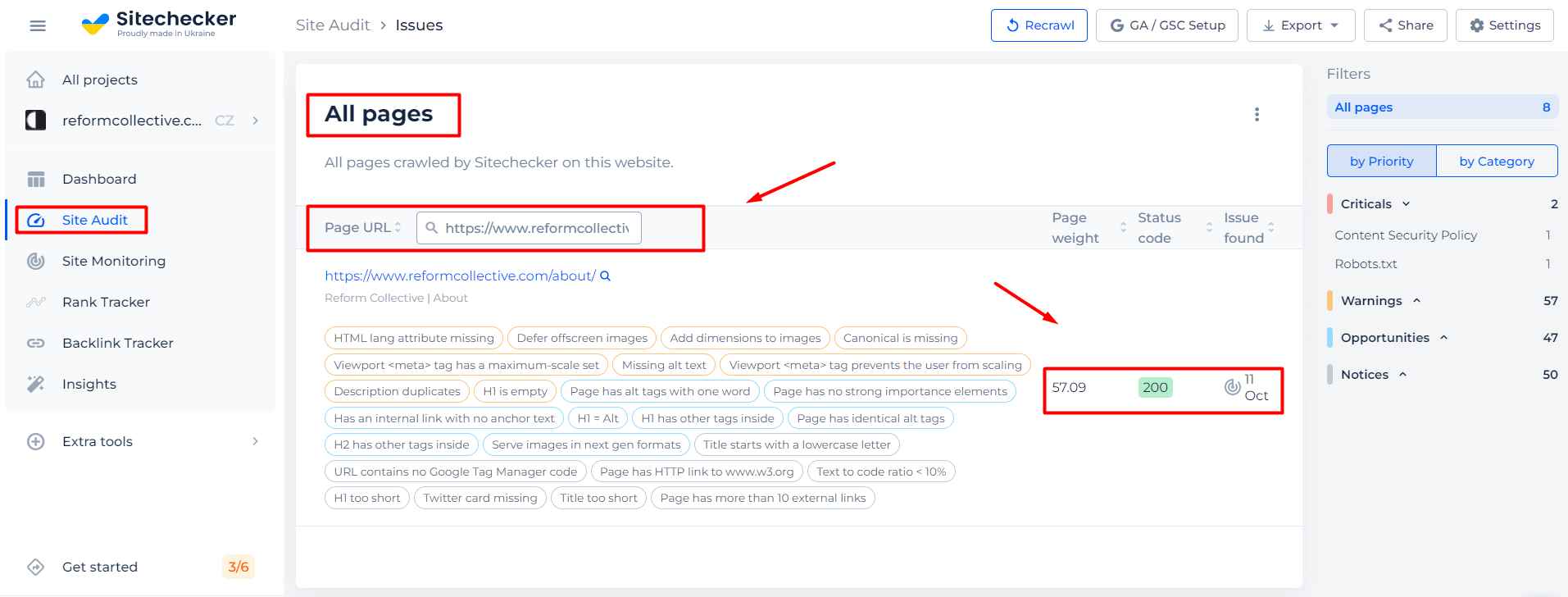Click the Text to code ratio < 10% tag
This screenshot has width=1568, height=597.
[x=881, y=472]
